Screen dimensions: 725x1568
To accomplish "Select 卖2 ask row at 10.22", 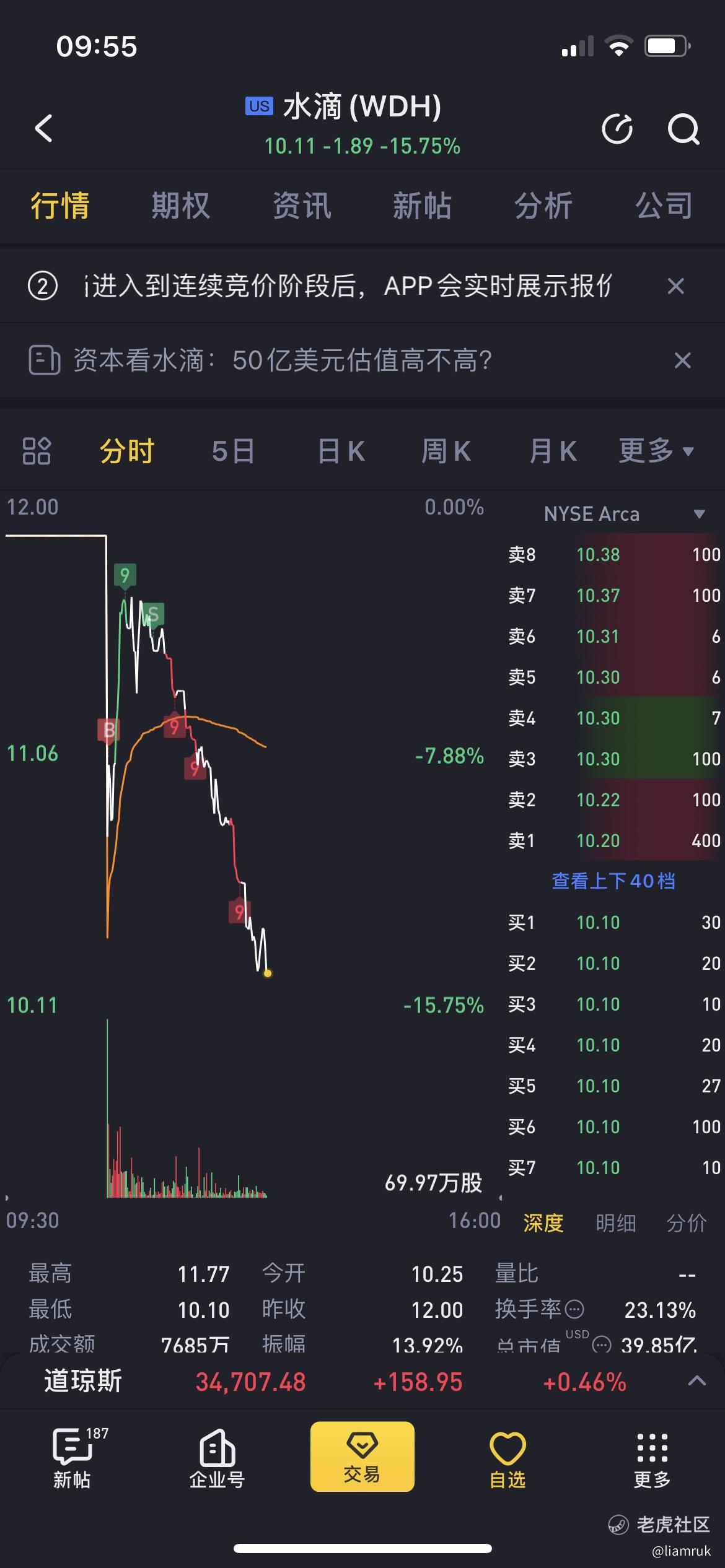I will (614, 799).
